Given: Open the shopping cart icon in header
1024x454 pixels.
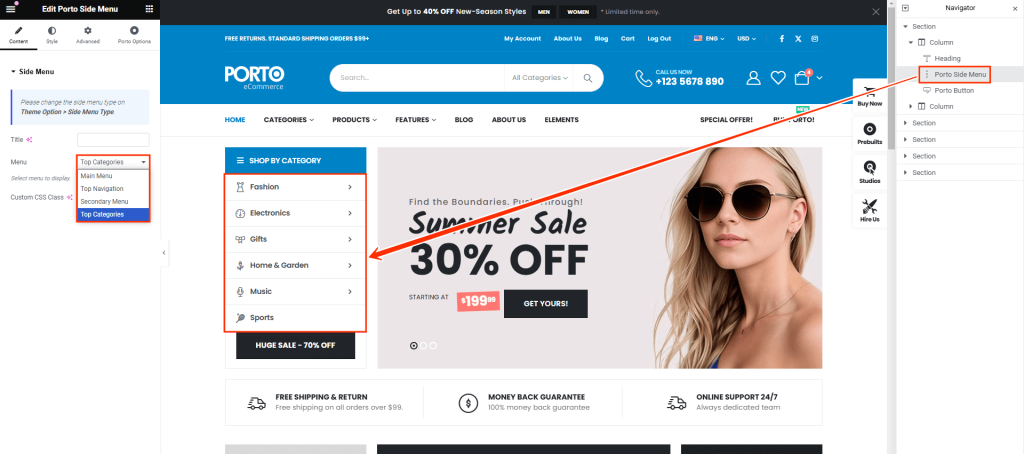Looking at the screenshot, I should [802, 78].
